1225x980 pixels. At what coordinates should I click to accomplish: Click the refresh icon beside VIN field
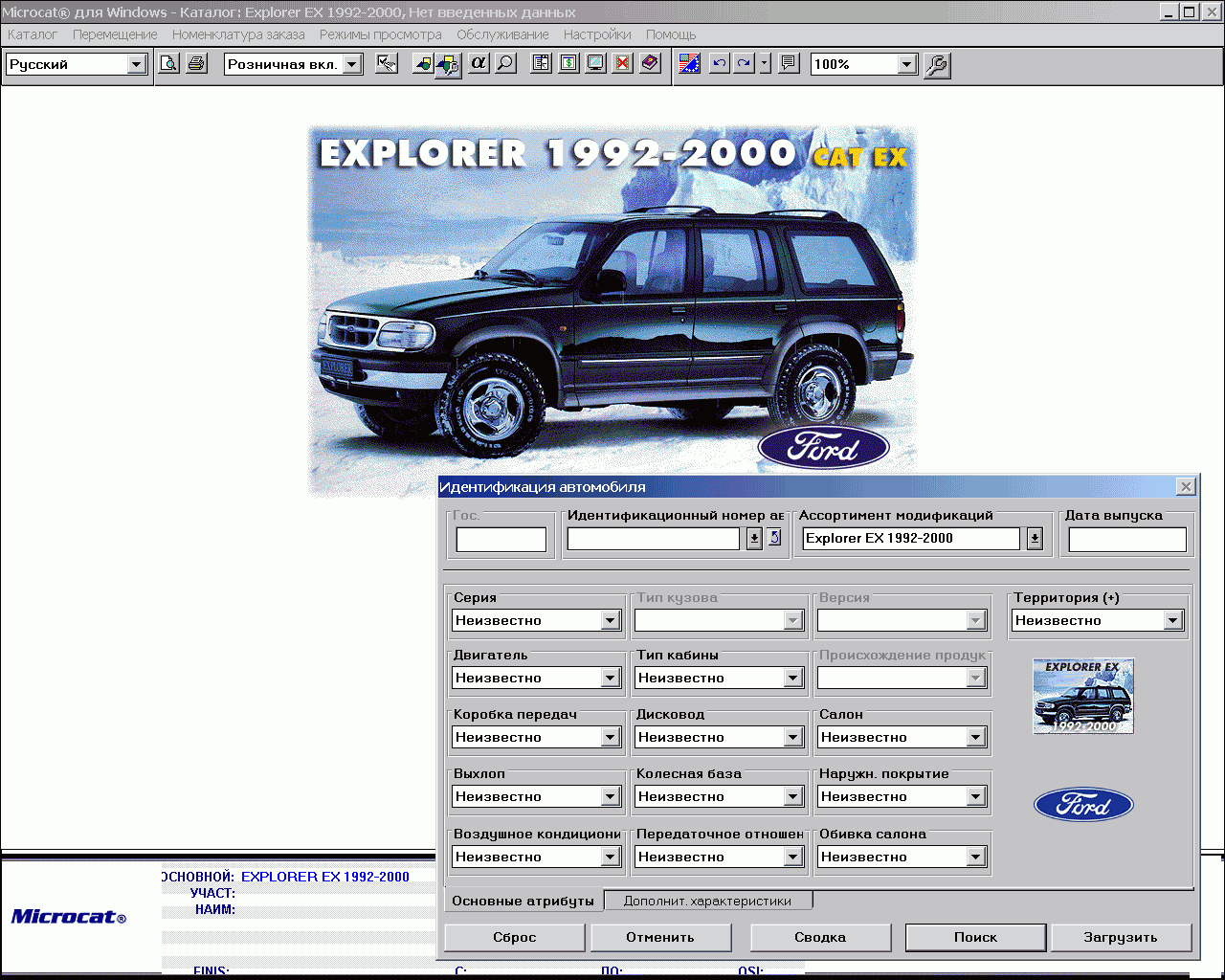775,538
